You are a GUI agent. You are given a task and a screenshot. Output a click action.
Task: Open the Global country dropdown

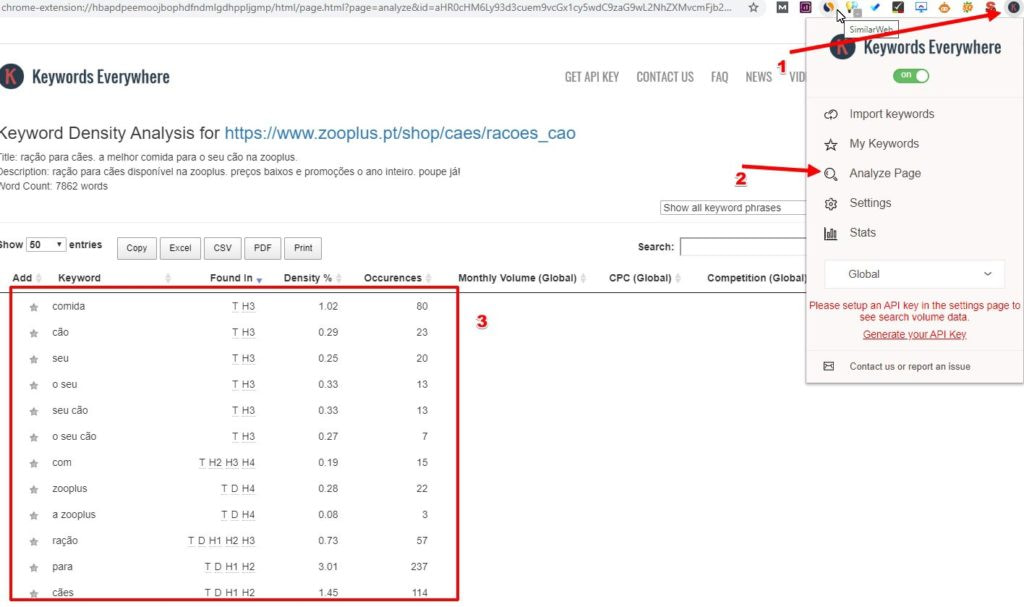[914, 274]
